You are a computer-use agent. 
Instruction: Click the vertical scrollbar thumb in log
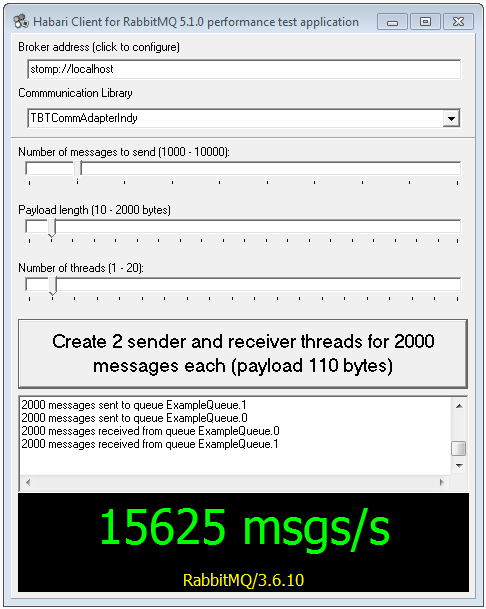tap(459, 448)
